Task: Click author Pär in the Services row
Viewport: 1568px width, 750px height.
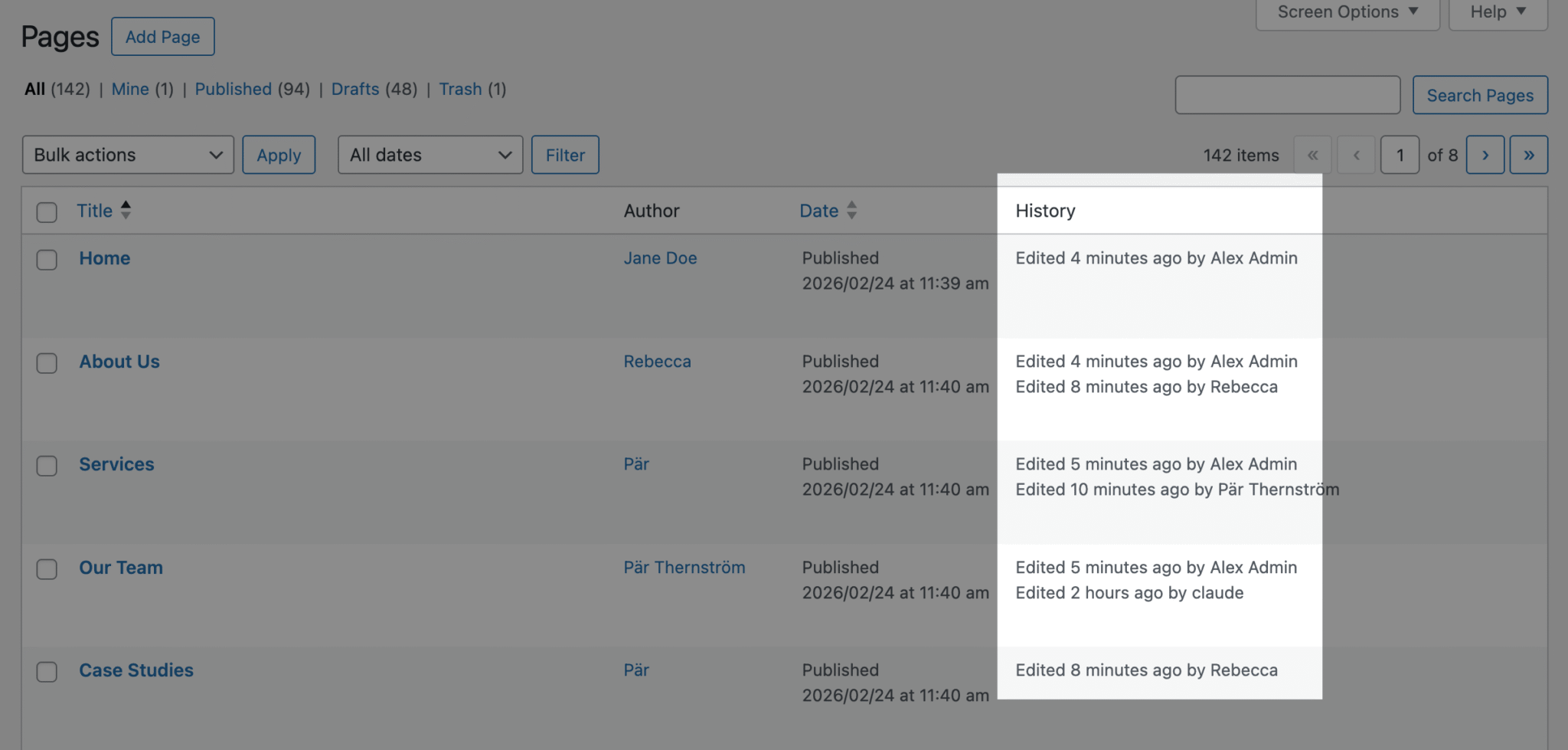Action: (636, 464)
